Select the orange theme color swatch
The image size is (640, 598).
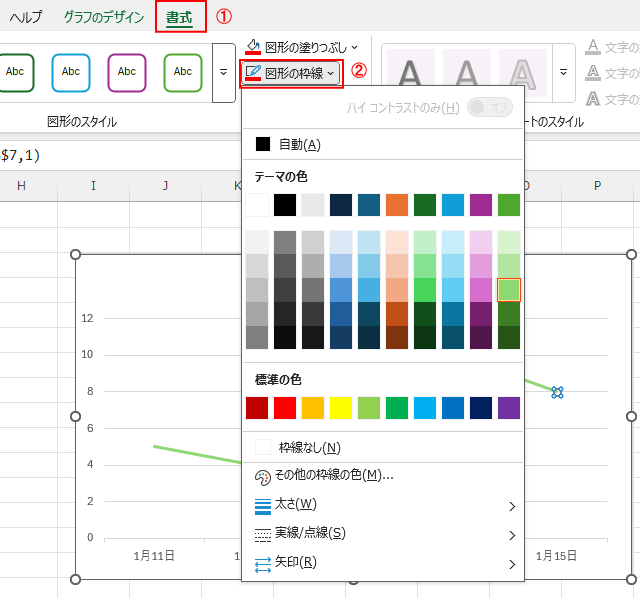coord(397,205)
